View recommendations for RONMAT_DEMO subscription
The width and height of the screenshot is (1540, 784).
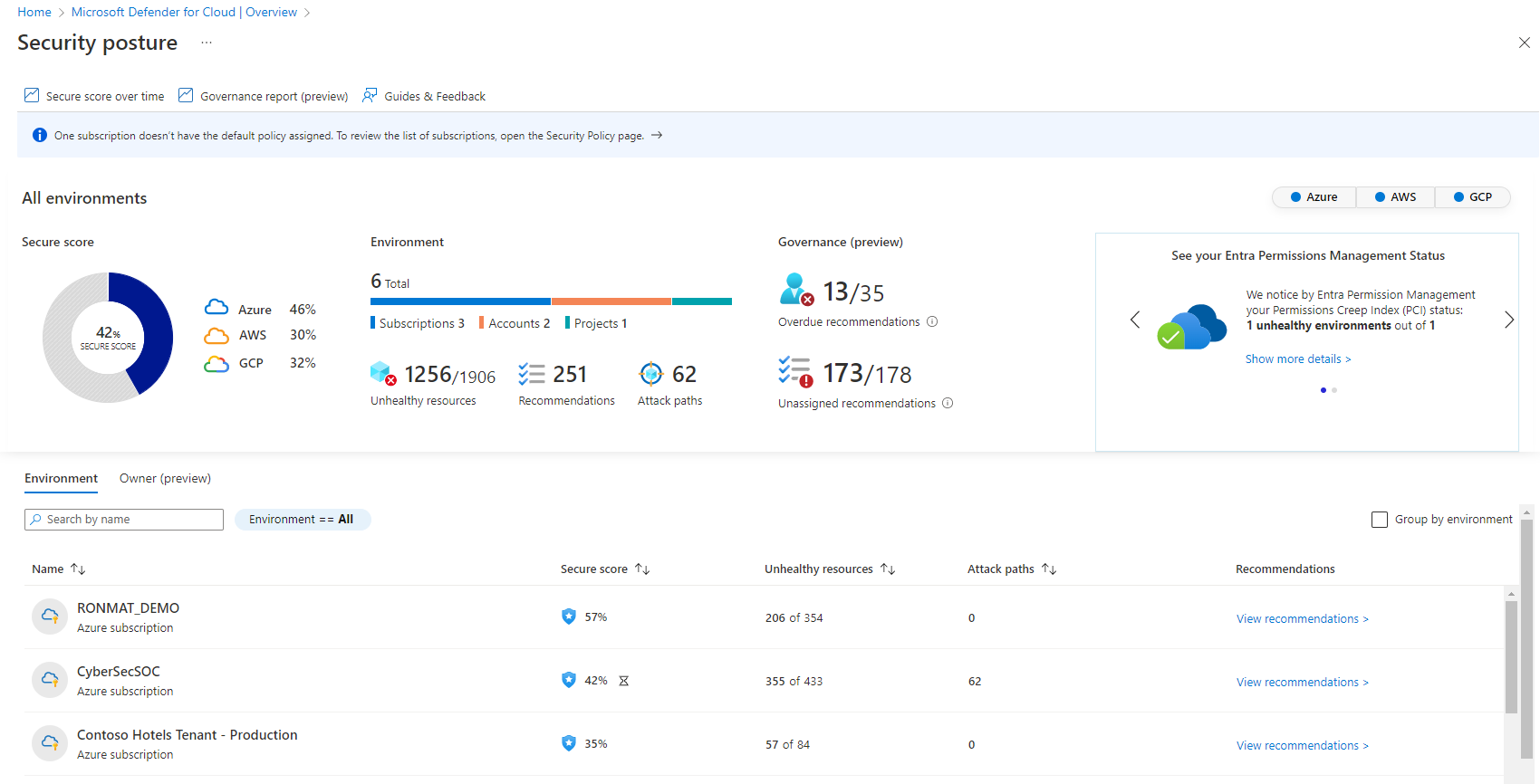[1302, 618]
